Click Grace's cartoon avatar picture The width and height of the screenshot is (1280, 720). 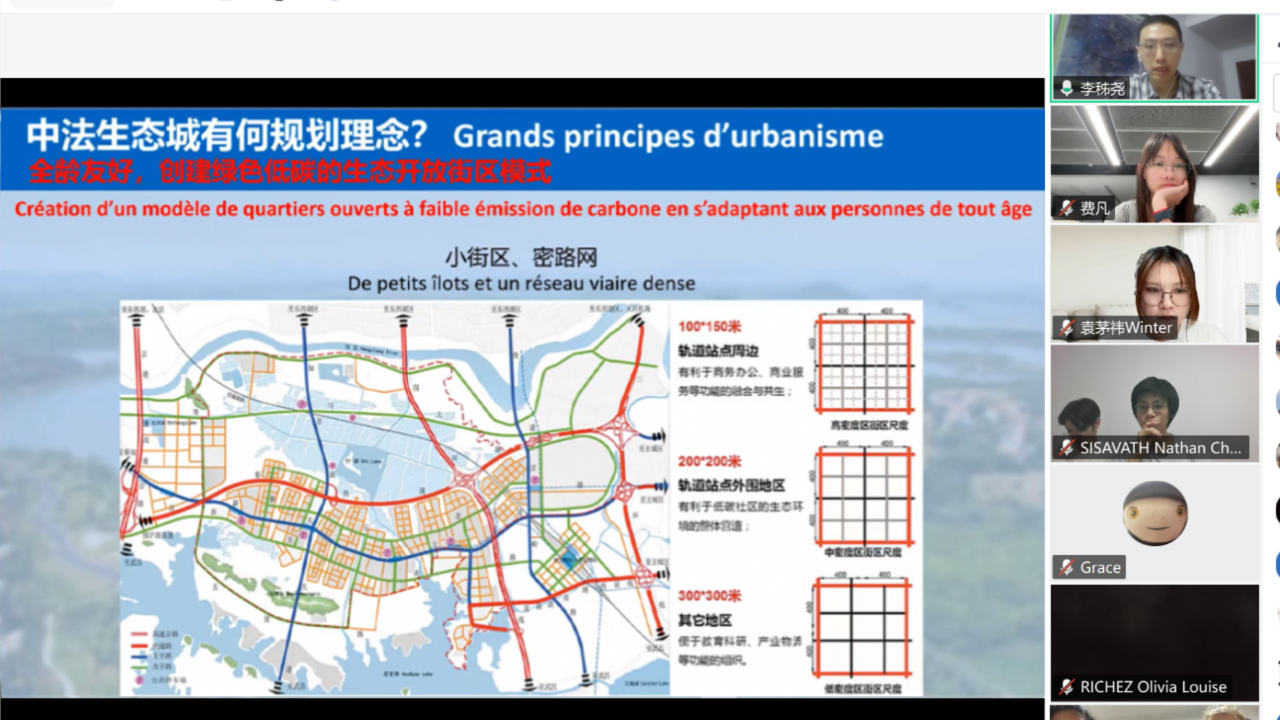point(1154,513)
